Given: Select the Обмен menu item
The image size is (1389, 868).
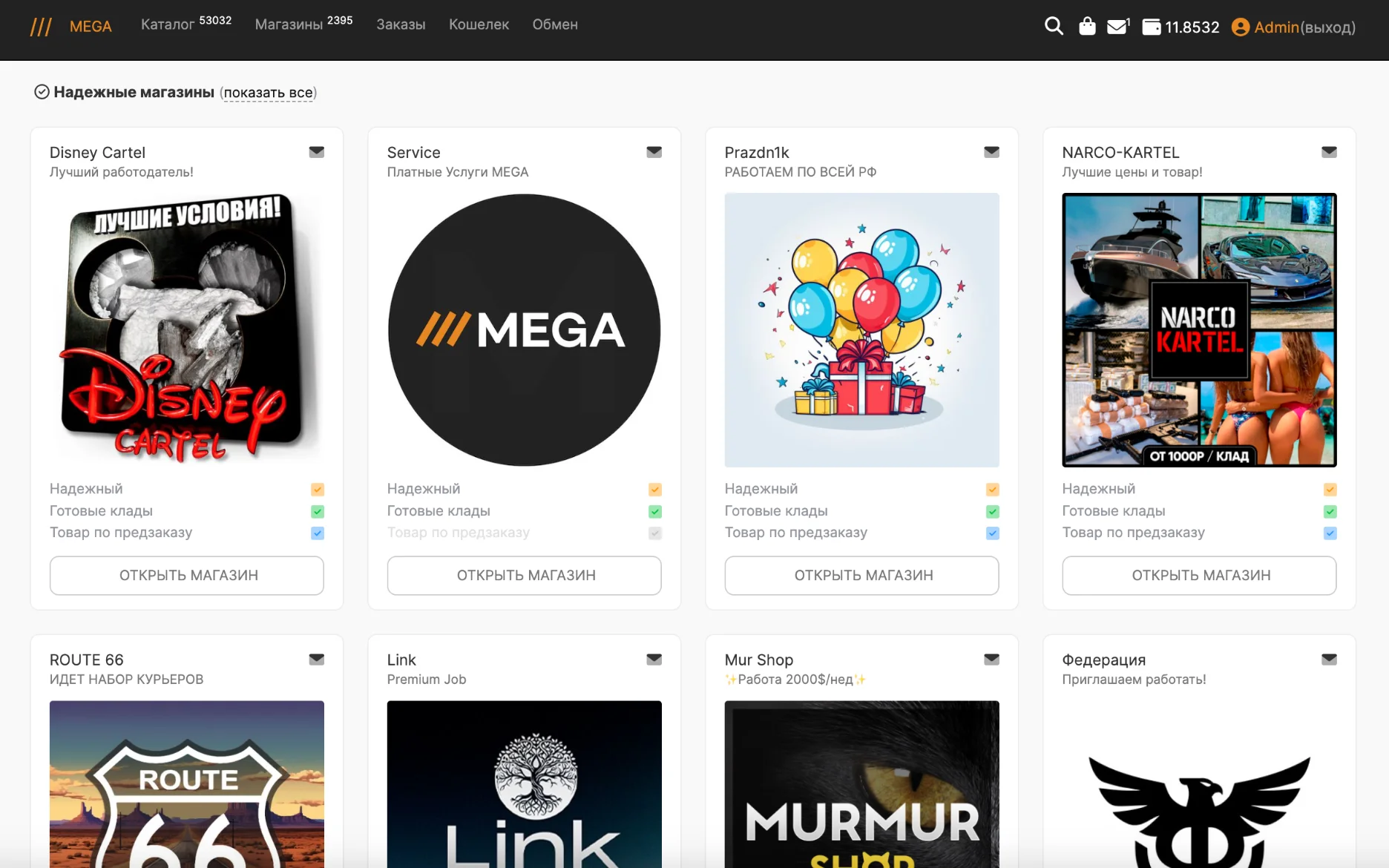Looking at the screenshot, I should point(555,24).
